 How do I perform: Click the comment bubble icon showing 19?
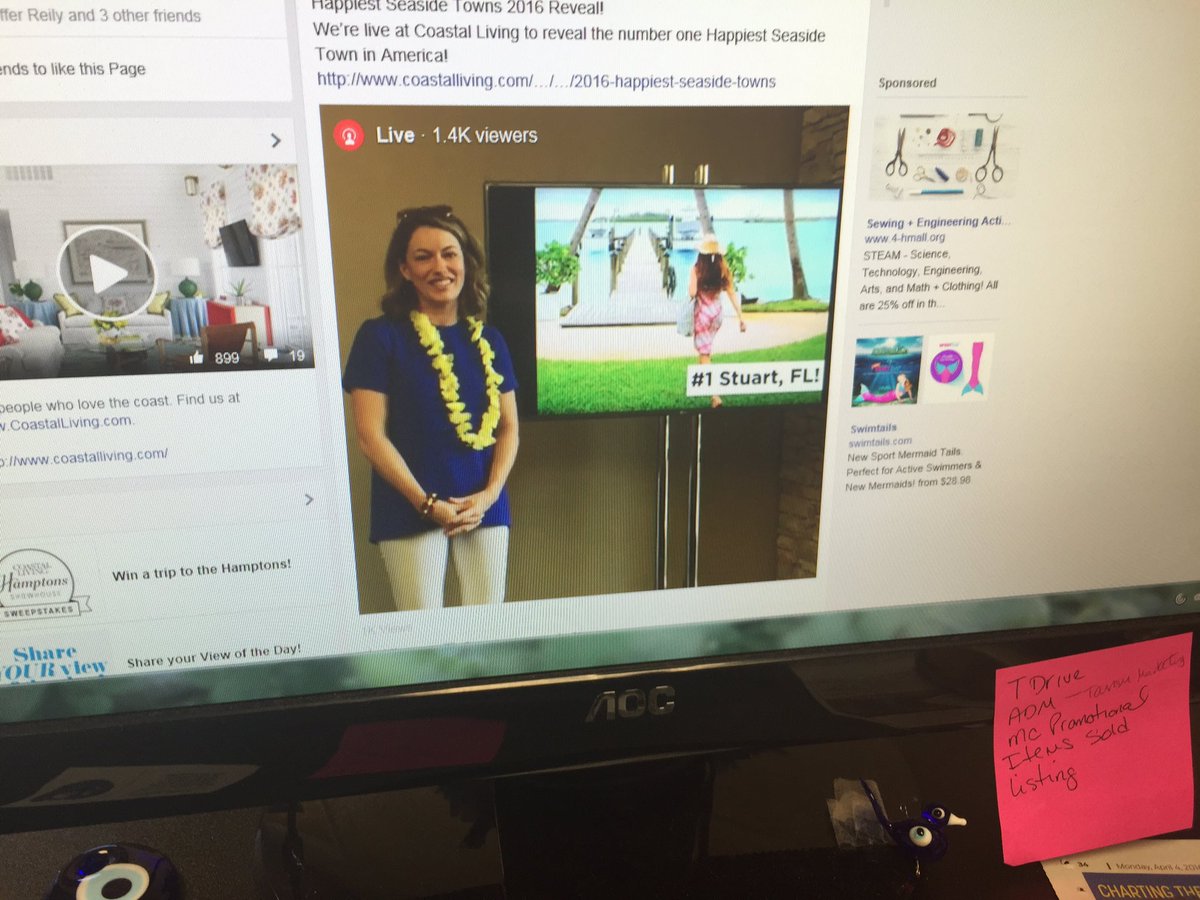click(x=270, y=356)
